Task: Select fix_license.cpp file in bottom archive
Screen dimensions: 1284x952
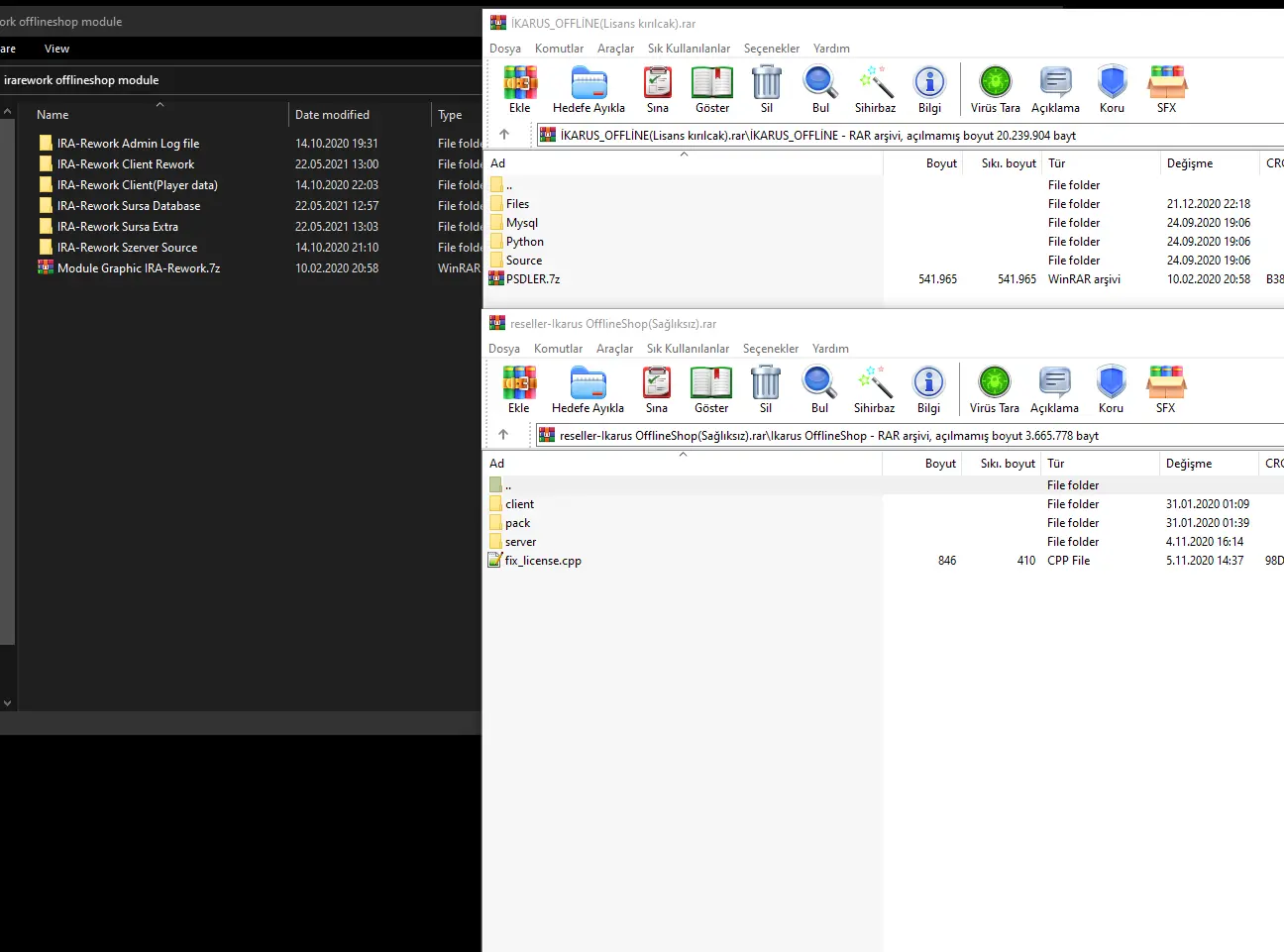Action: (x=542, y=561)
